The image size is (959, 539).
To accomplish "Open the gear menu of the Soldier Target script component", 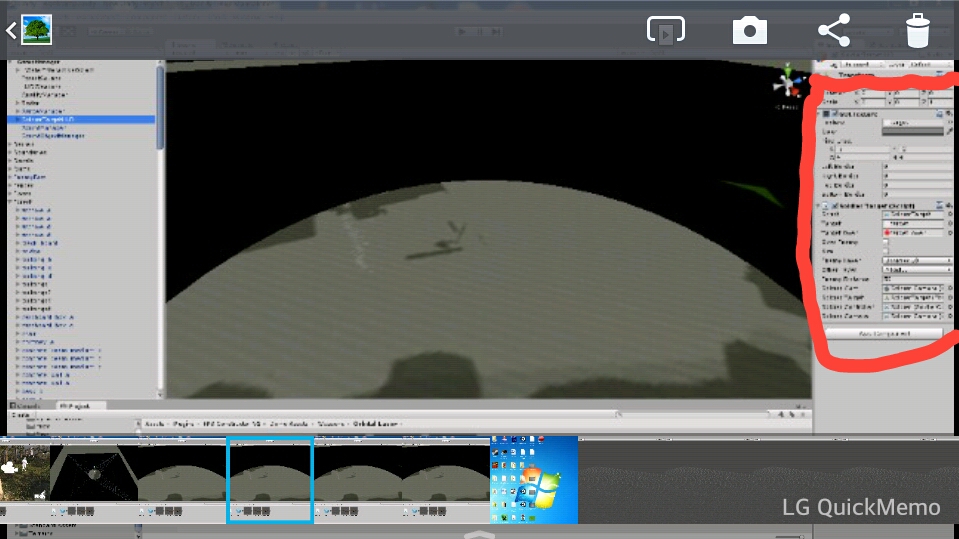I will (x=949, y=205).
